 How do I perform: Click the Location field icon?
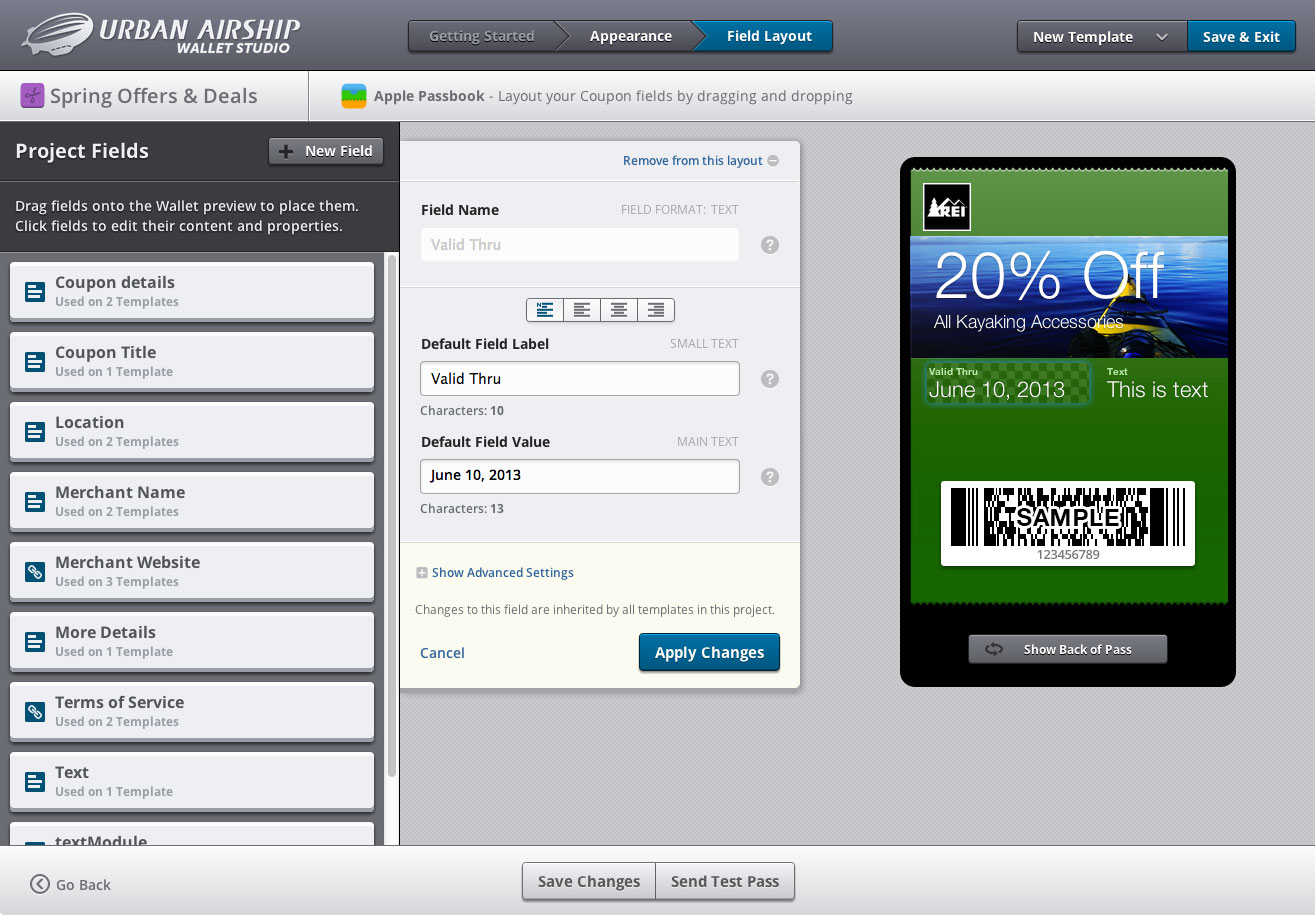pyautogui.click(x=35, y=432)
